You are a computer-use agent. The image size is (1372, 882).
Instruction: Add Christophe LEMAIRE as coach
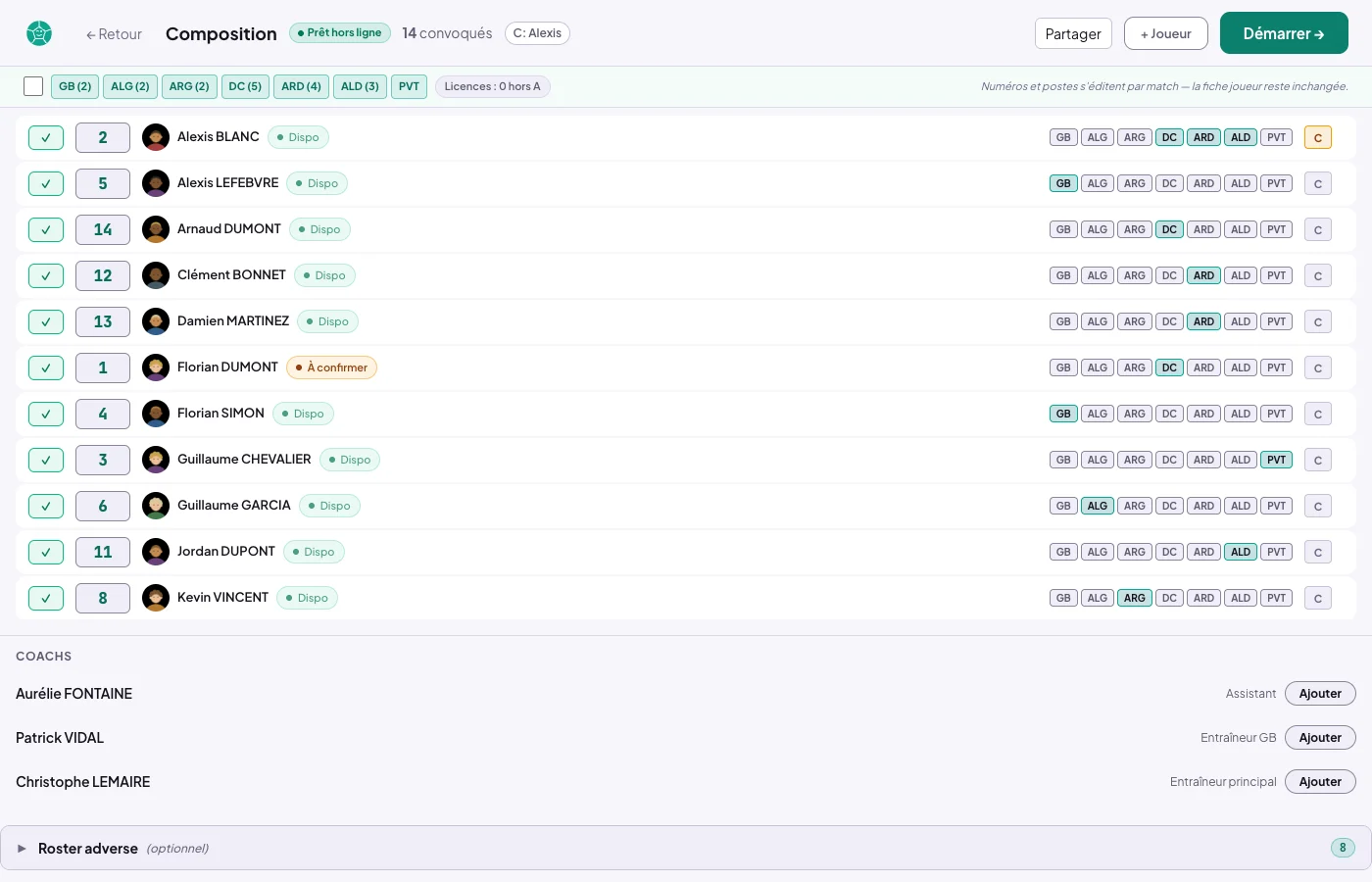[x=1320, y=782]
